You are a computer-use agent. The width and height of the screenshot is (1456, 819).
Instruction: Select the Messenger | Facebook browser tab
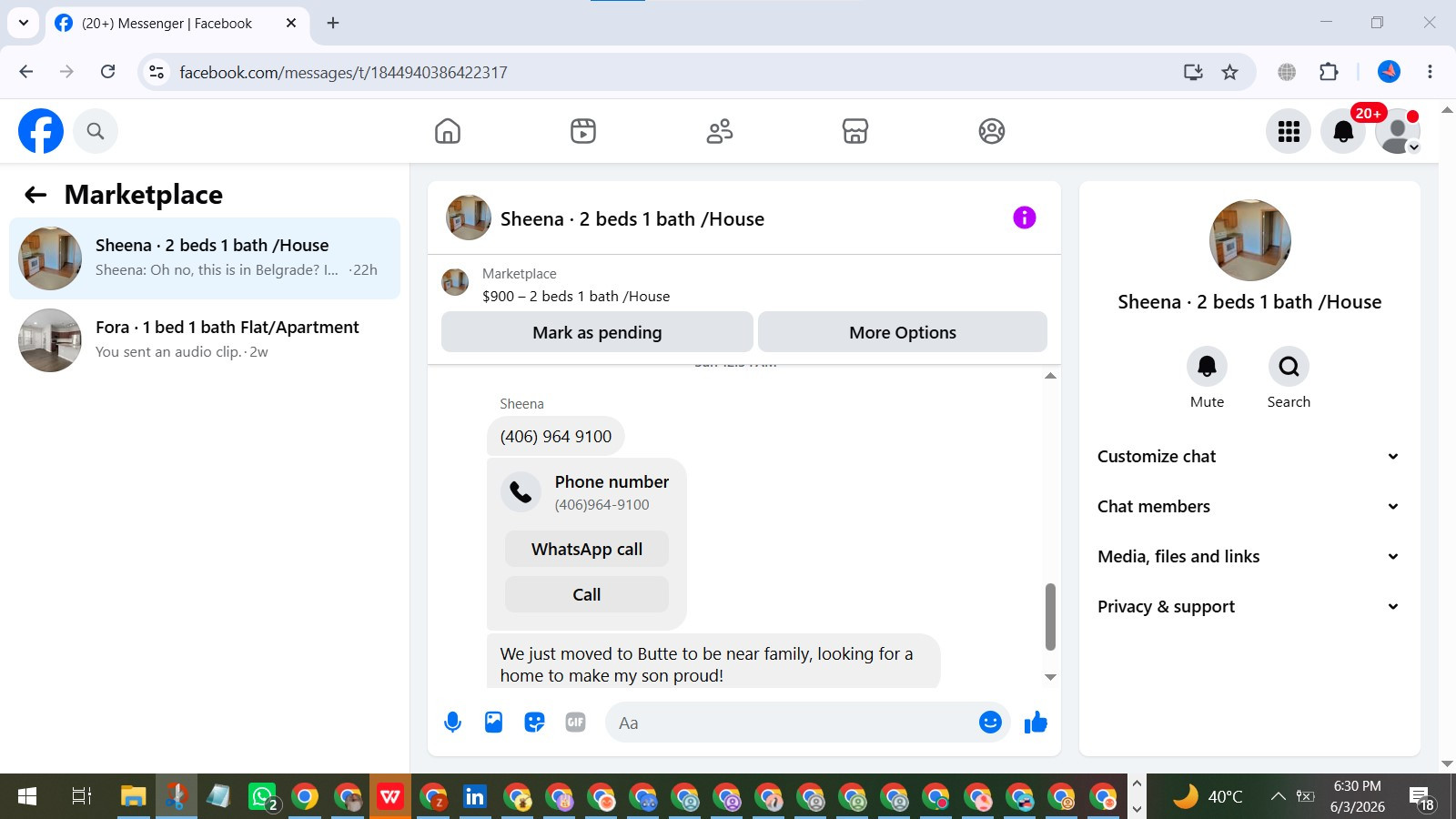(177, 24)
